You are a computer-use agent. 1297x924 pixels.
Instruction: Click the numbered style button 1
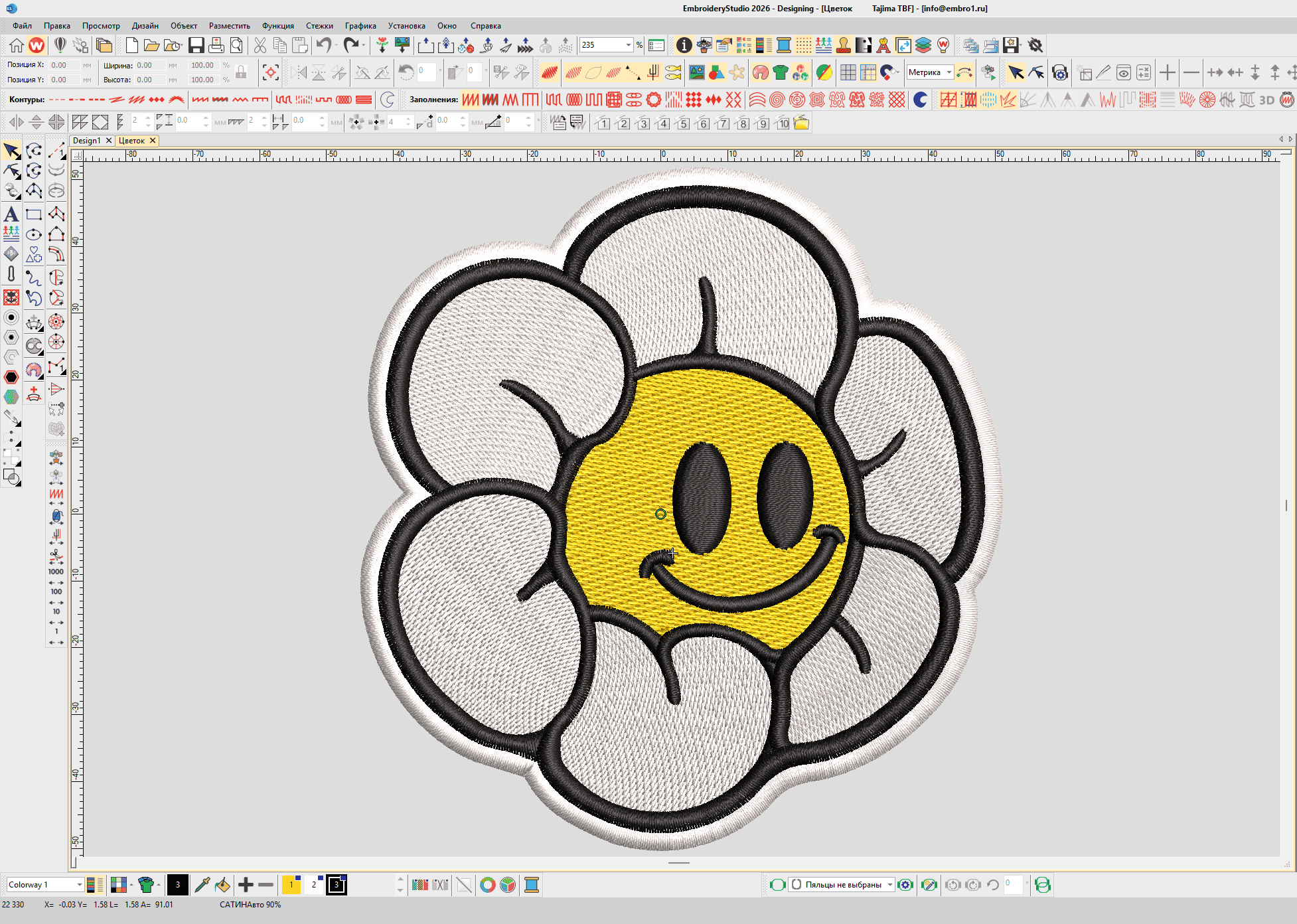(x=603, y=123)
